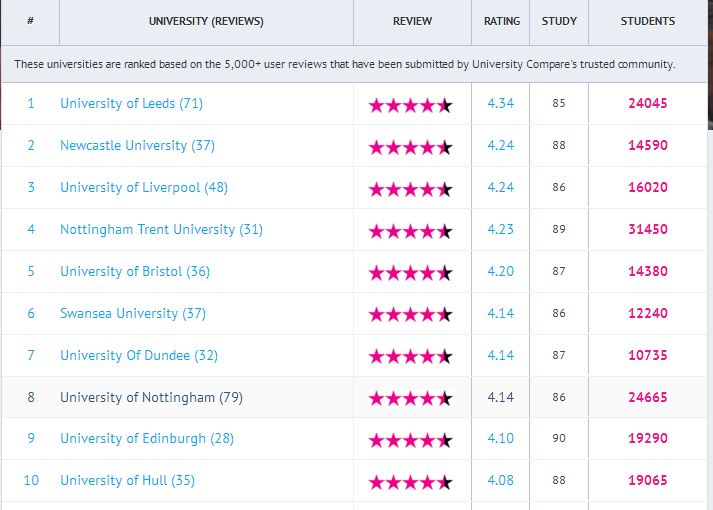Sort by the UNIVERSITY (REVIEWS) column header
Image resolution: width=713 pixels, height=510 pixels.
(x=206, y=21)
